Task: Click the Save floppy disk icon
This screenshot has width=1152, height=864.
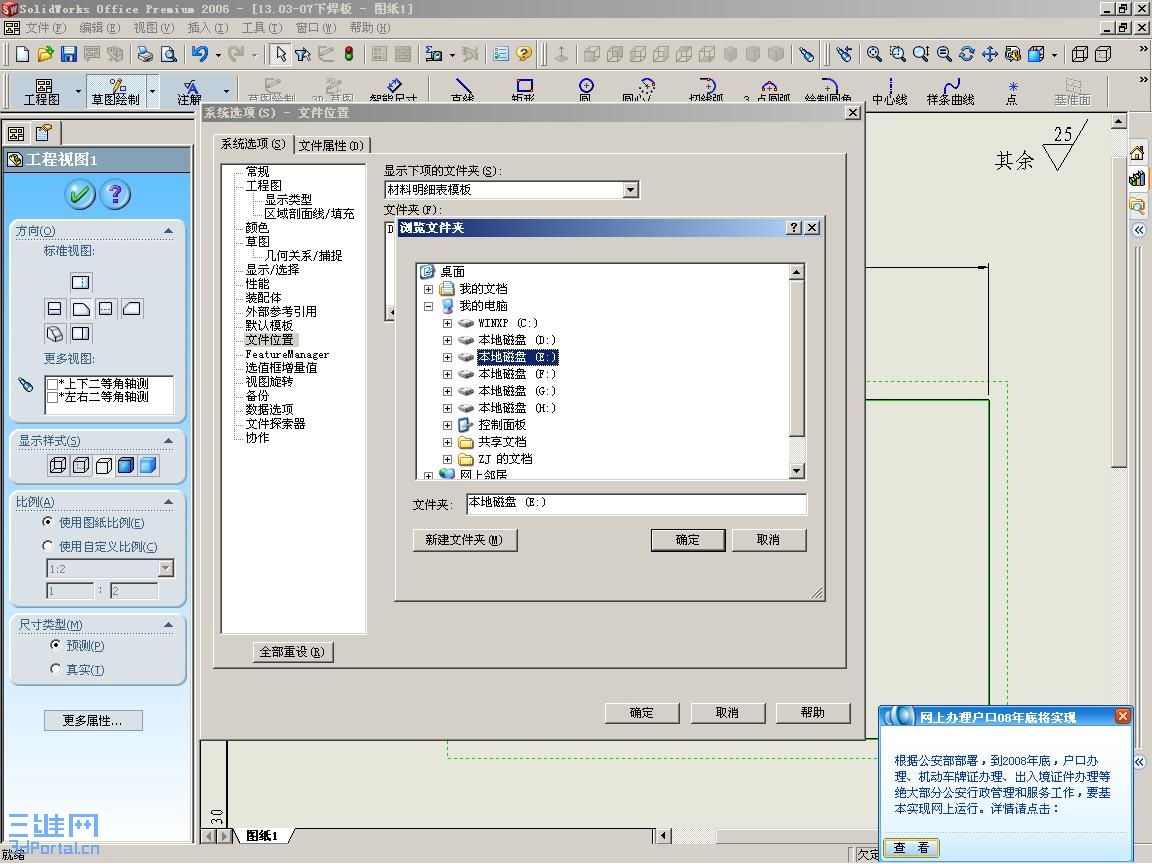Action: click(68, 54)
